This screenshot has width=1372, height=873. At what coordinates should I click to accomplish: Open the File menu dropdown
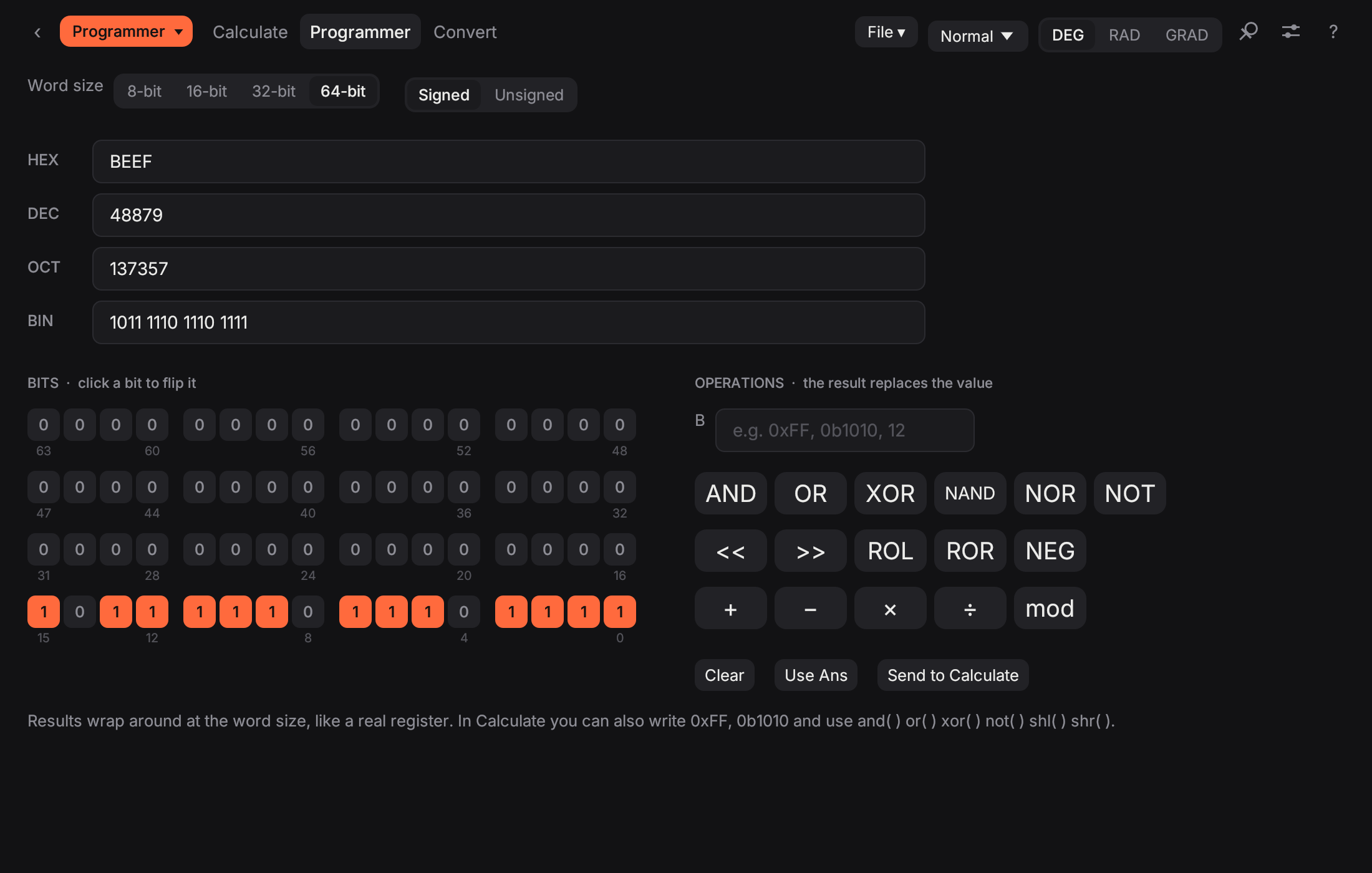[x=886, y=32]
